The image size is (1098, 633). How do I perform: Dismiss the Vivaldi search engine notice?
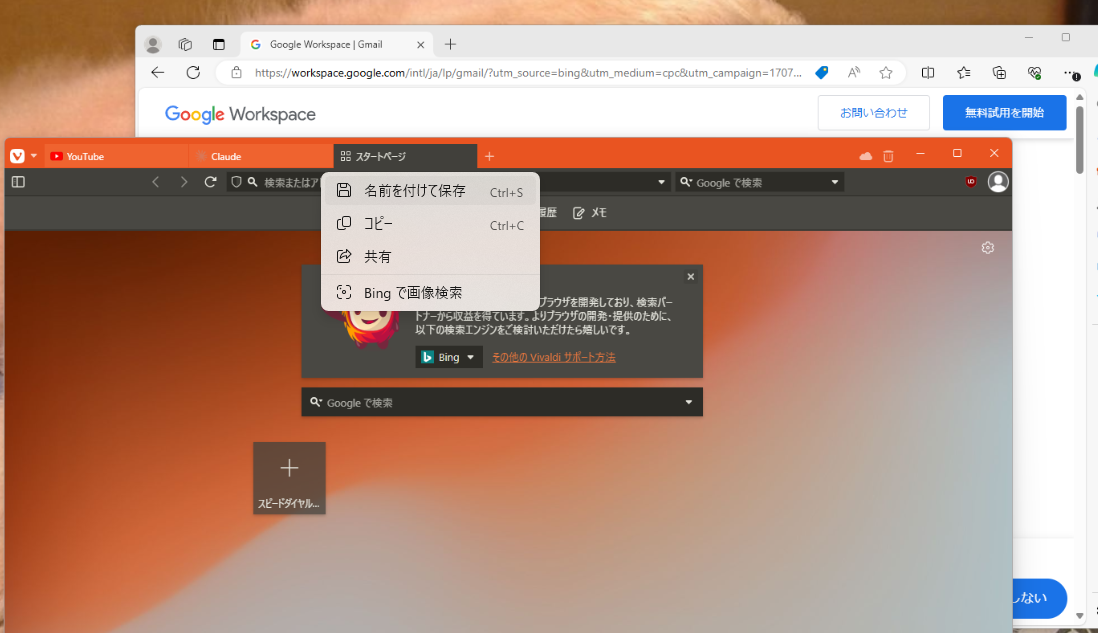(690, 277)
